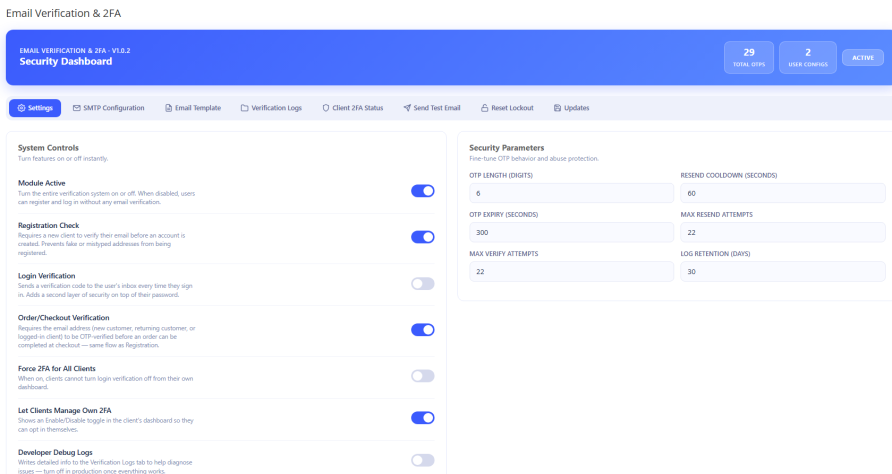Image resolution: width=892 pixels, height=474 pixels.
Task: Enable Developer Debug Logs switch
Action: (423, 460)
